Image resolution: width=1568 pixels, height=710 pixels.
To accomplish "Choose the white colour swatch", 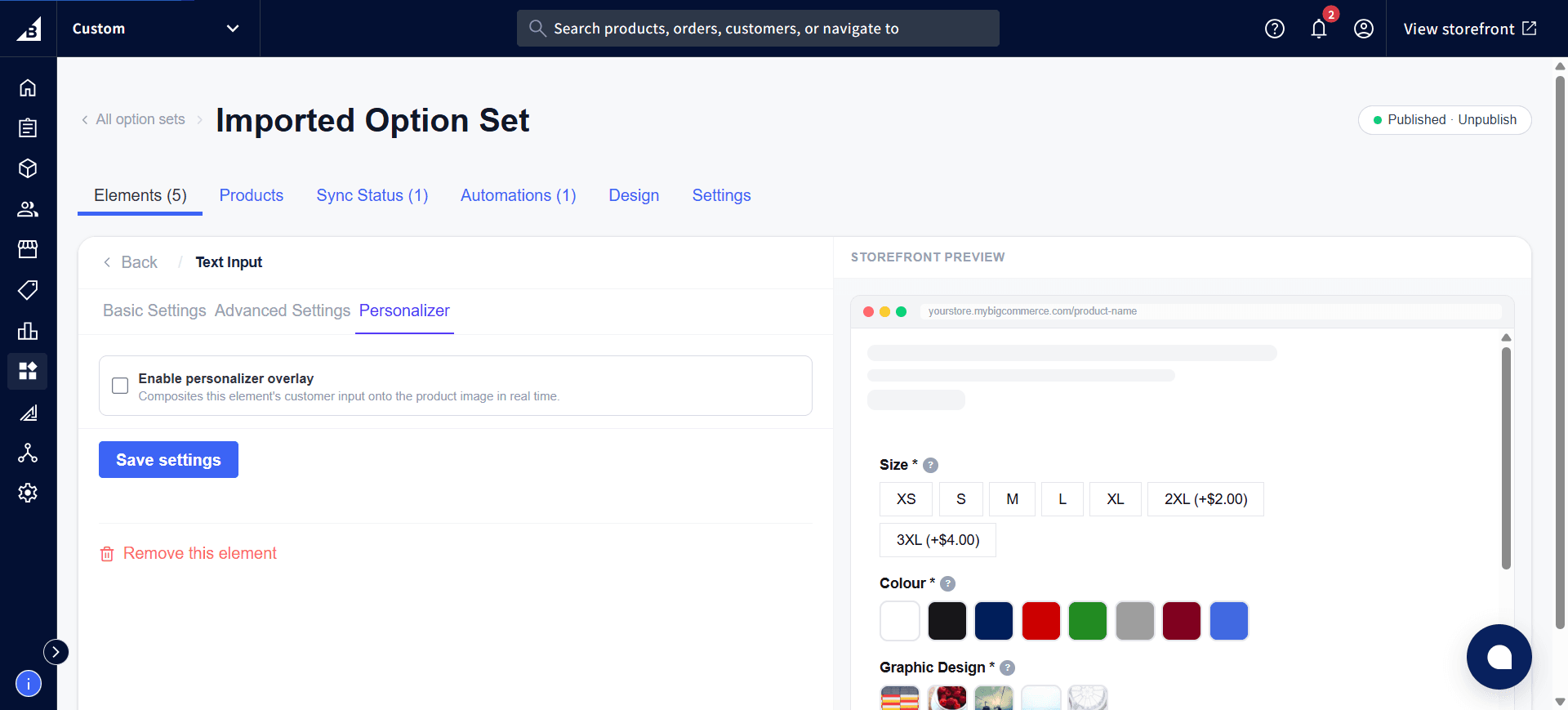I will point(900,621).
